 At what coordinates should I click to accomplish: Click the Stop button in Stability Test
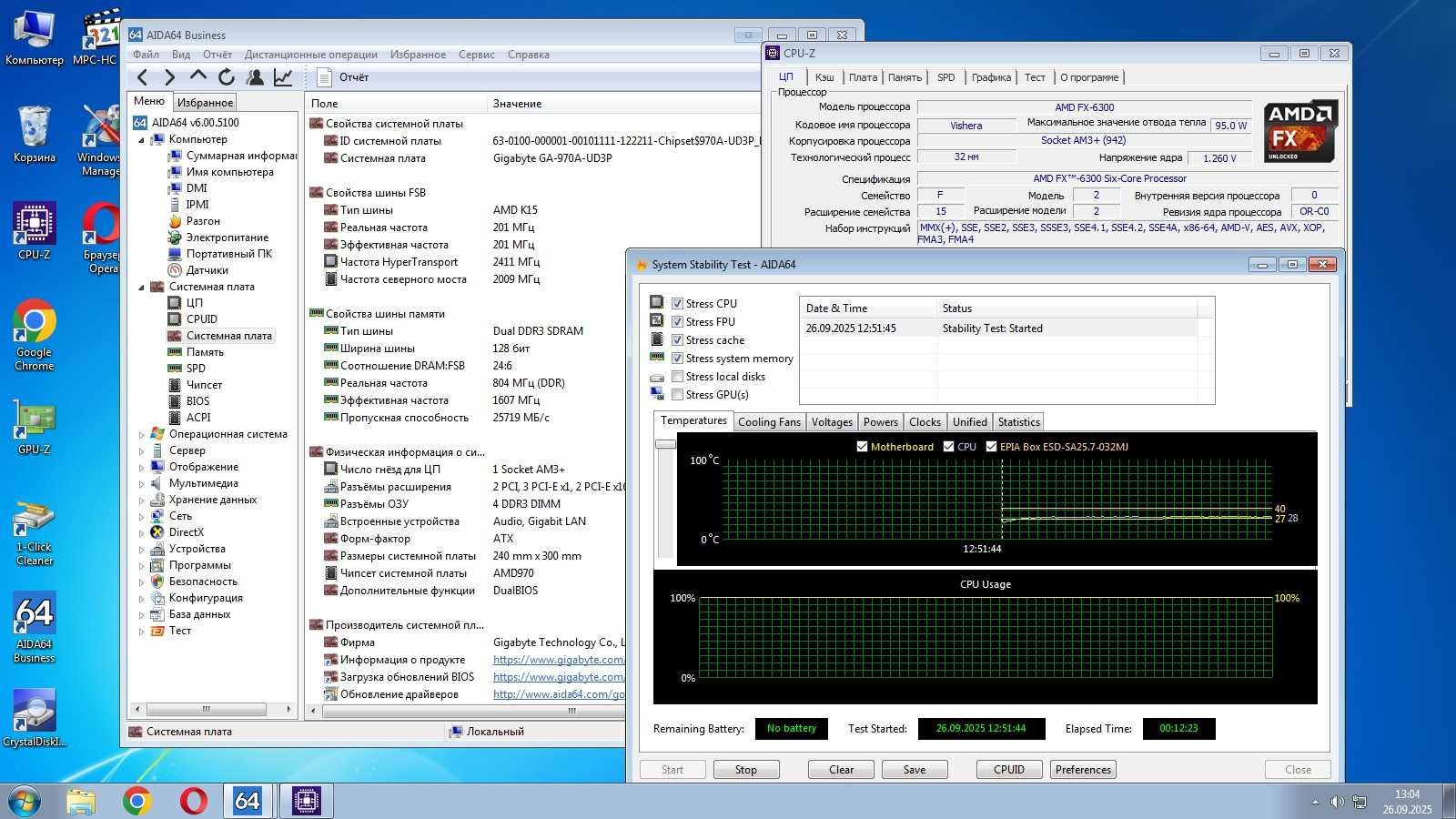(x=746, y=770)
